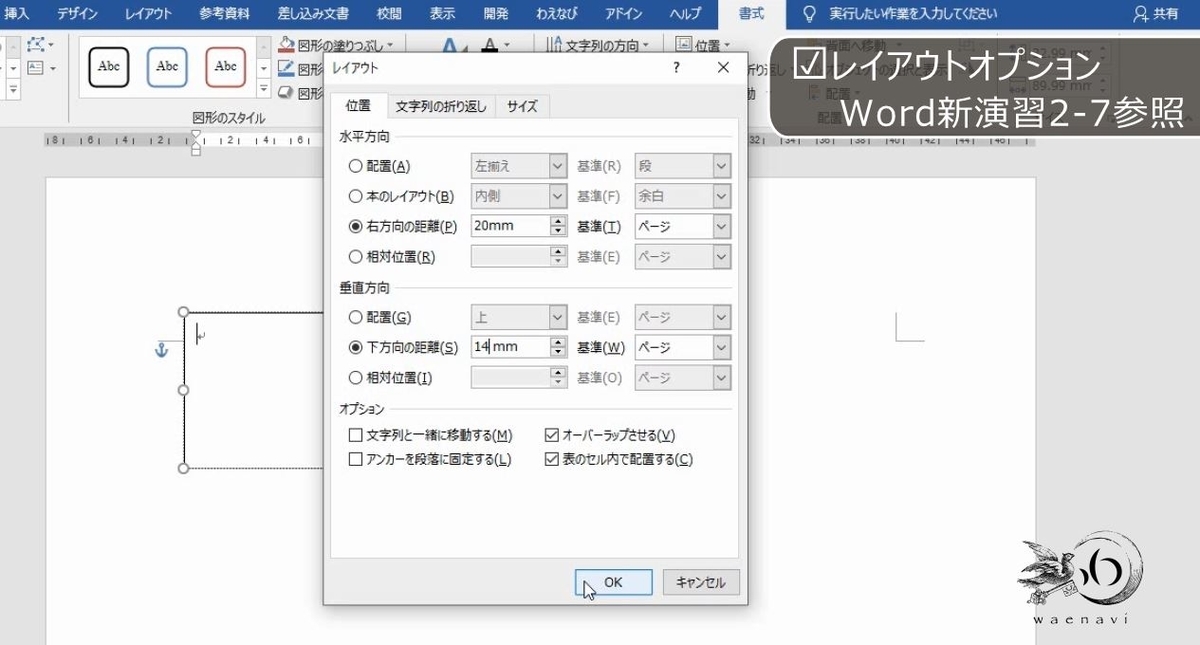1200x645 pixels.
Task: Open the 書式 ribbon tab
Action: coord(751,14)
